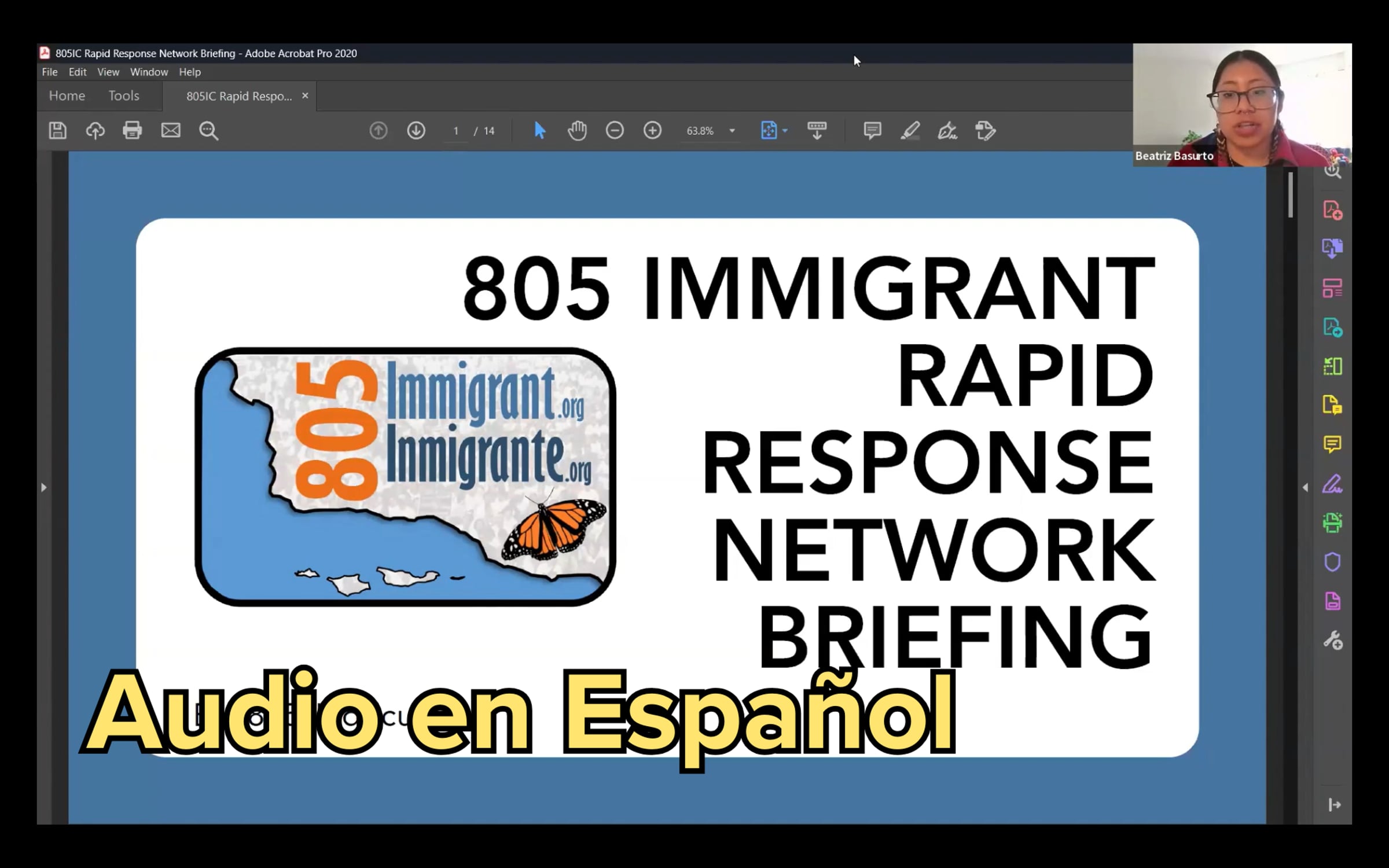Viewport: 1389px width, 868px height.
Task: Open the pink document tool below Protect
Action: pos(1332,601)
